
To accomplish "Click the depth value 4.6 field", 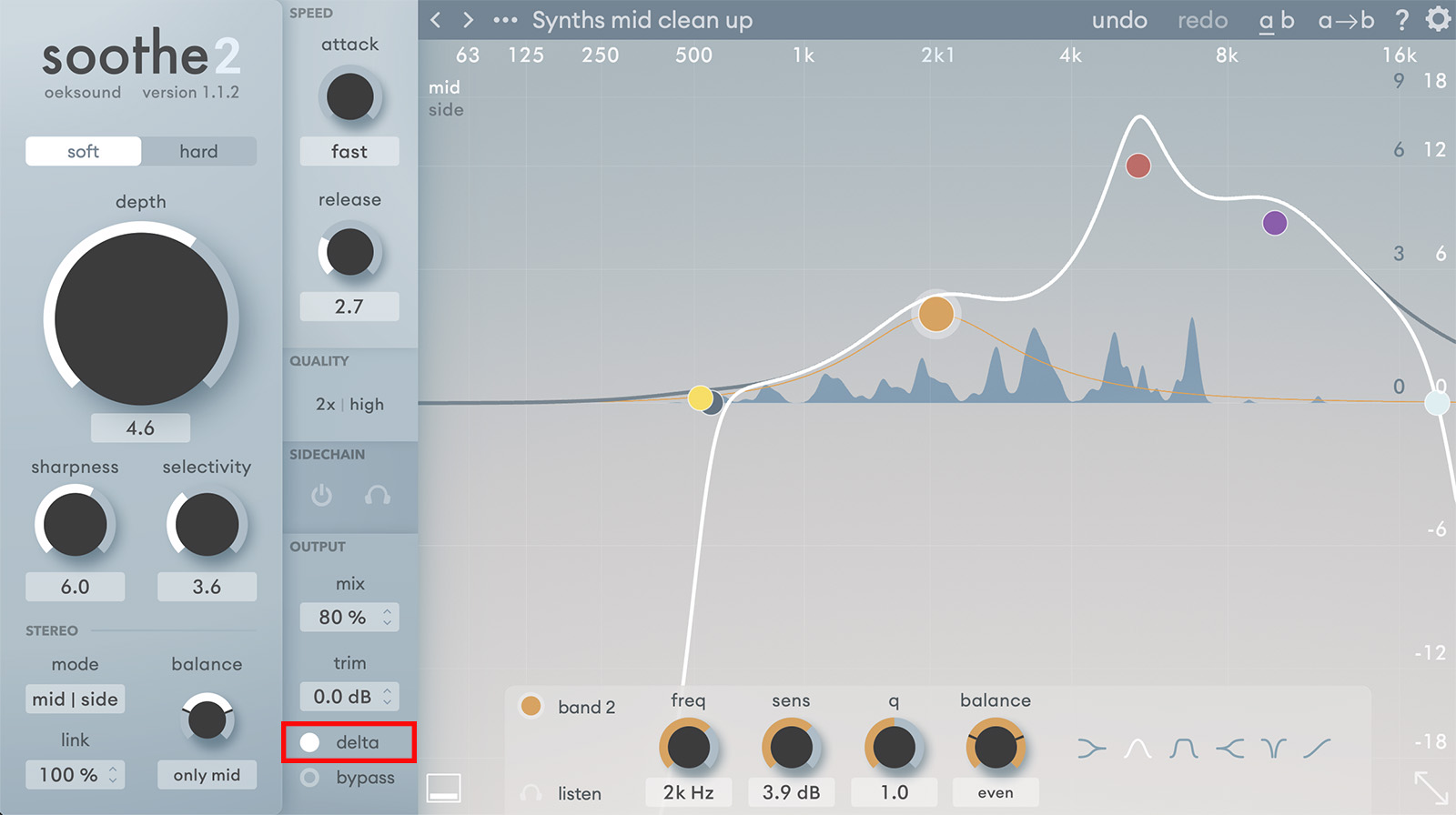I will point(140,428).
